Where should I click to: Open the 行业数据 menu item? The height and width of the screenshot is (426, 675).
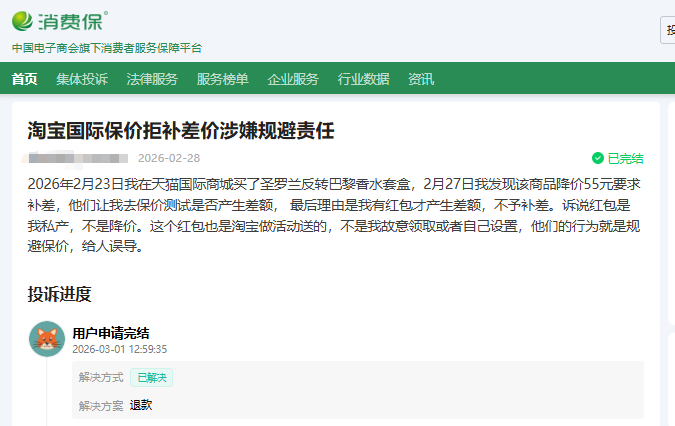click(x=363, y=79)
